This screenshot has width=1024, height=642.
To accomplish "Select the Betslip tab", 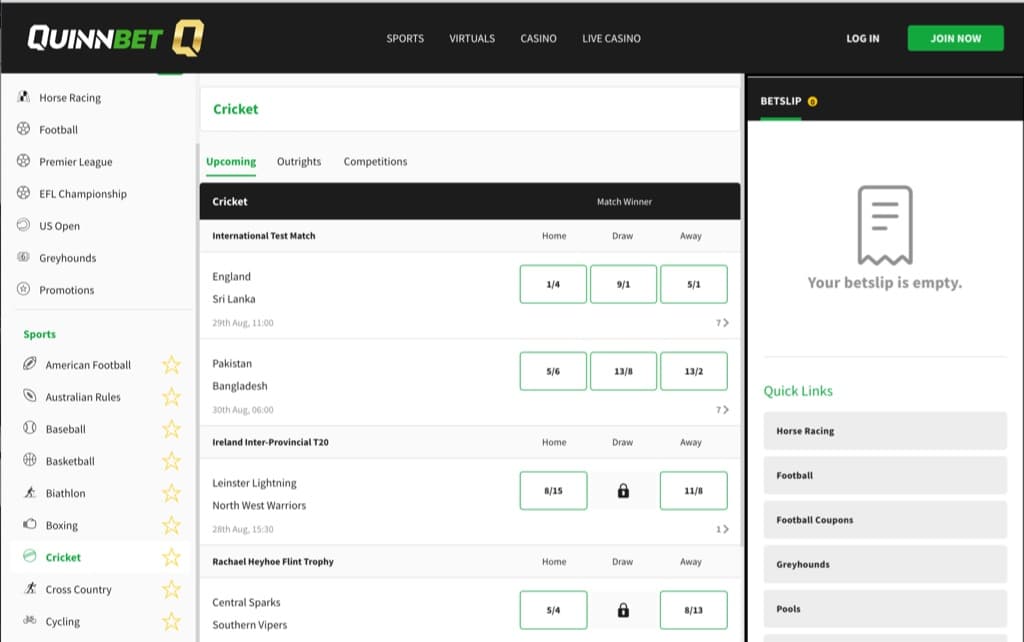I will [x=780, y=101].
